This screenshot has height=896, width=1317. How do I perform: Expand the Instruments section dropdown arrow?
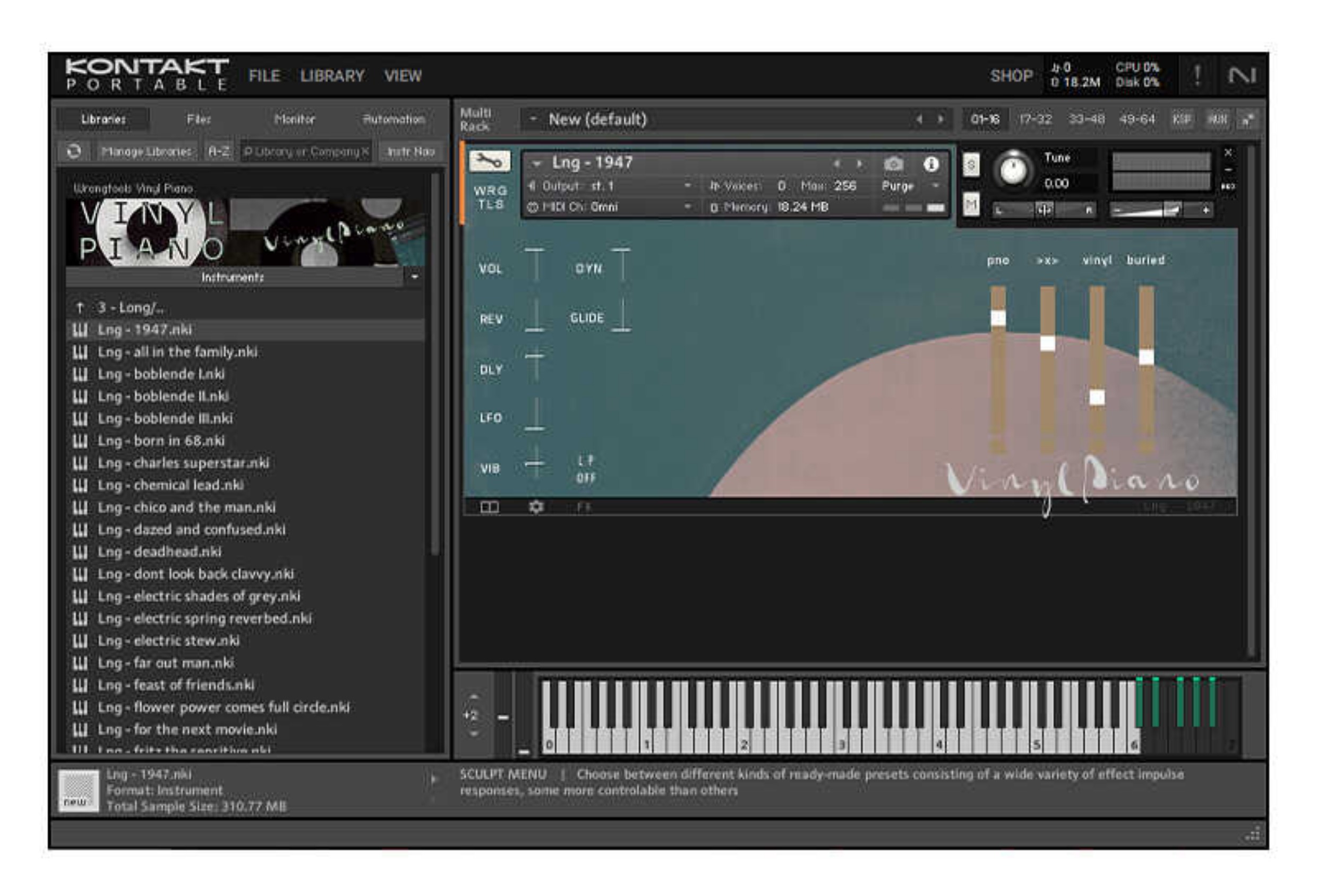415,277
